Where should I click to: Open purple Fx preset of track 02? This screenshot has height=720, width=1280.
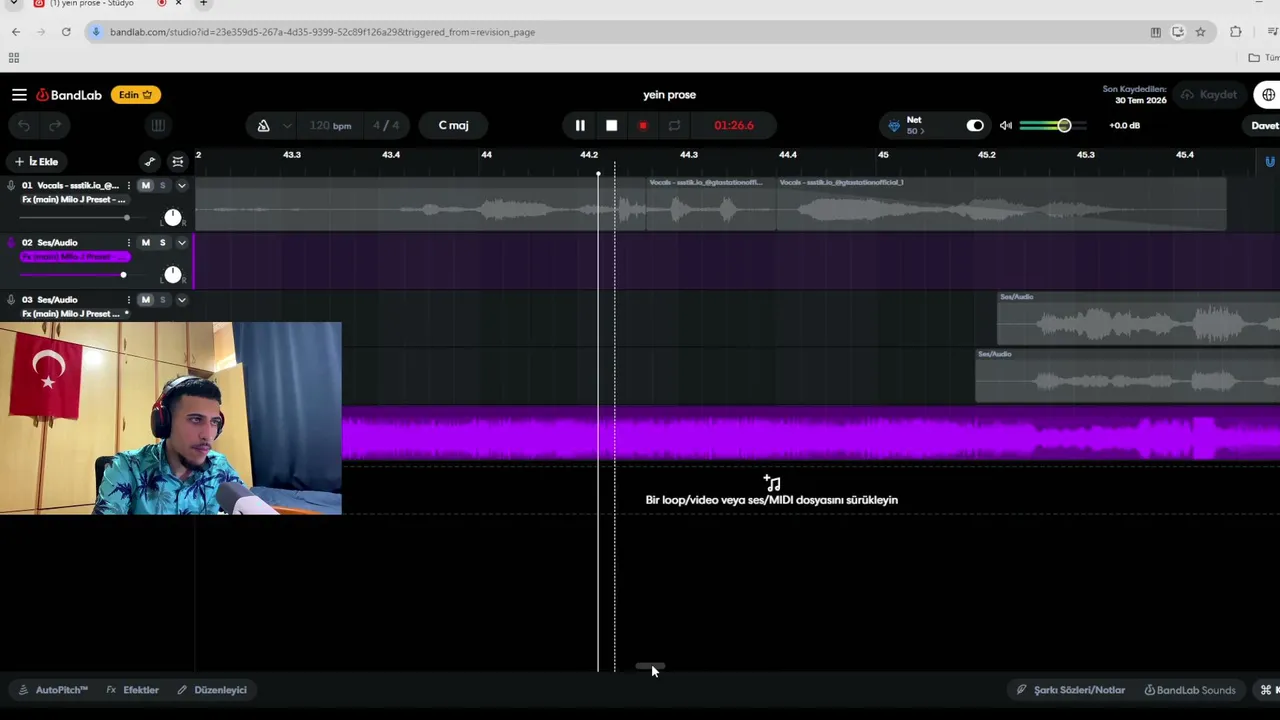pos(75,257)
